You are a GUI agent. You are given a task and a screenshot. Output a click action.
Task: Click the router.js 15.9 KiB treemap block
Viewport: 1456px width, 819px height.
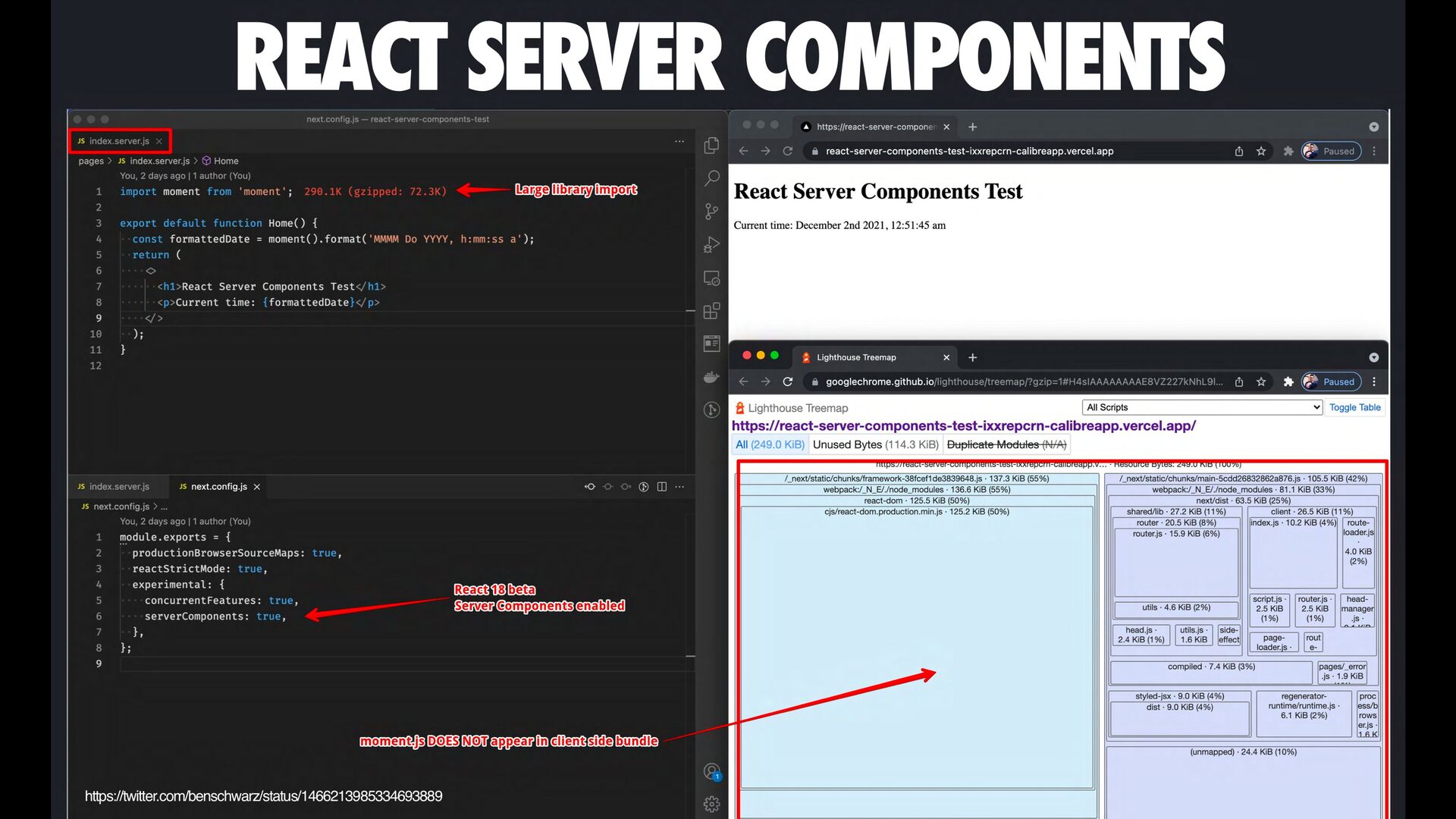(x=1176, y=562)
